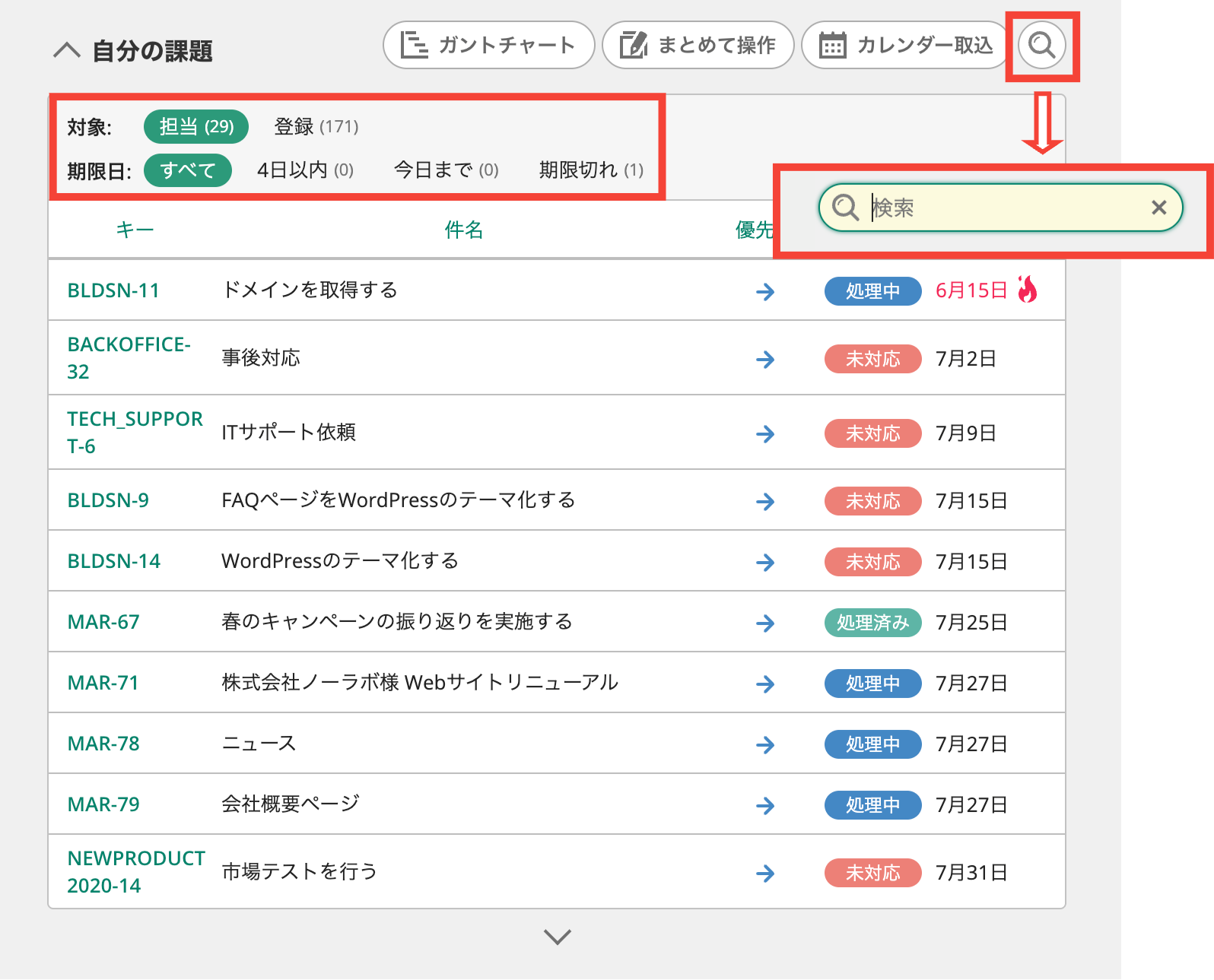Click priority arrow in ドメインを取得する row
The width and height of the screenshot is (1214, 980).
coord(765,291)
